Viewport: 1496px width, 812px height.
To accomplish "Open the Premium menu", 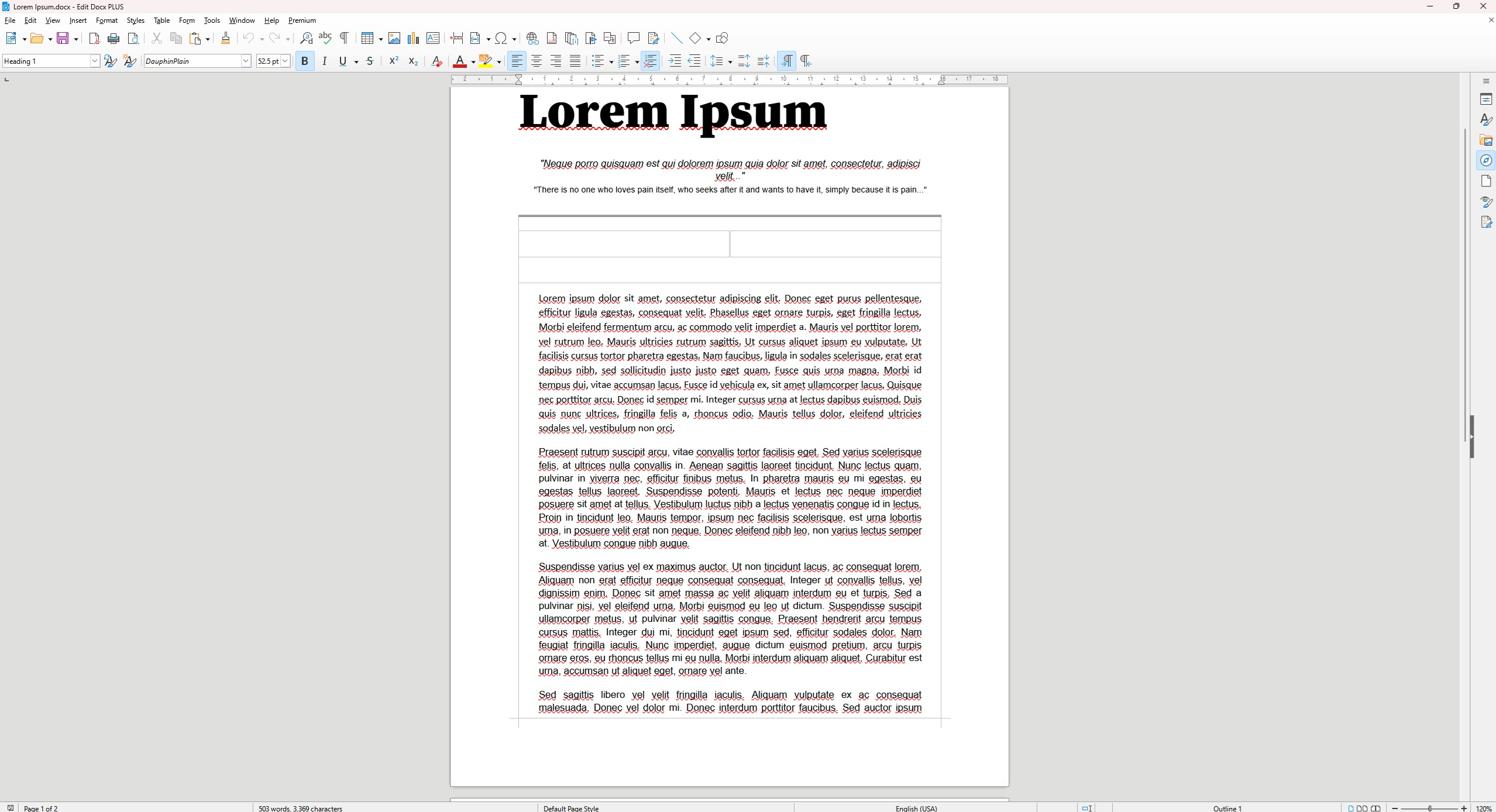I will pos(302,20).
